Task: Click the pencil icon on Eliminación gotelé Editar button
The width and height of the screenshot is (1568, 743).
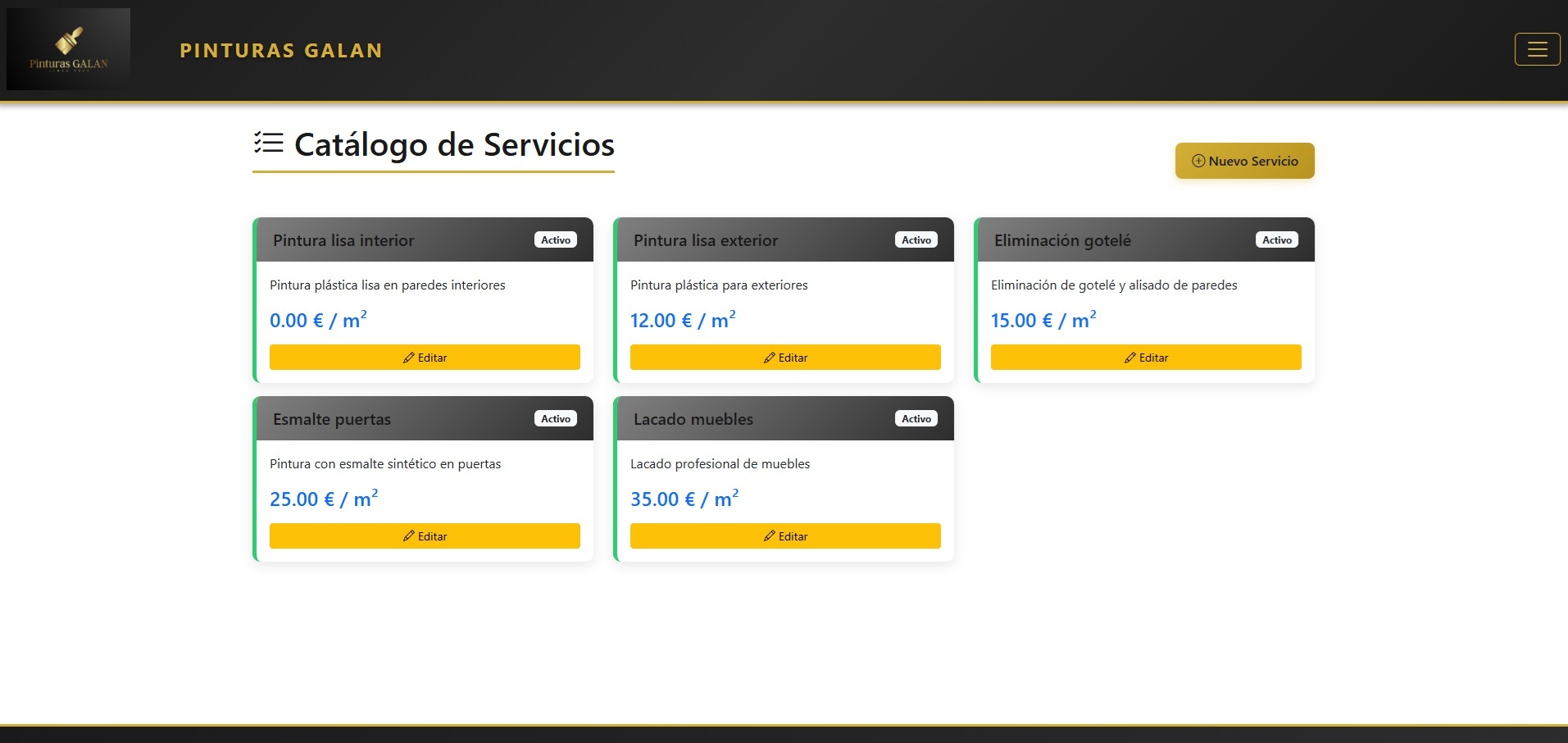Action: [1129, 358]
